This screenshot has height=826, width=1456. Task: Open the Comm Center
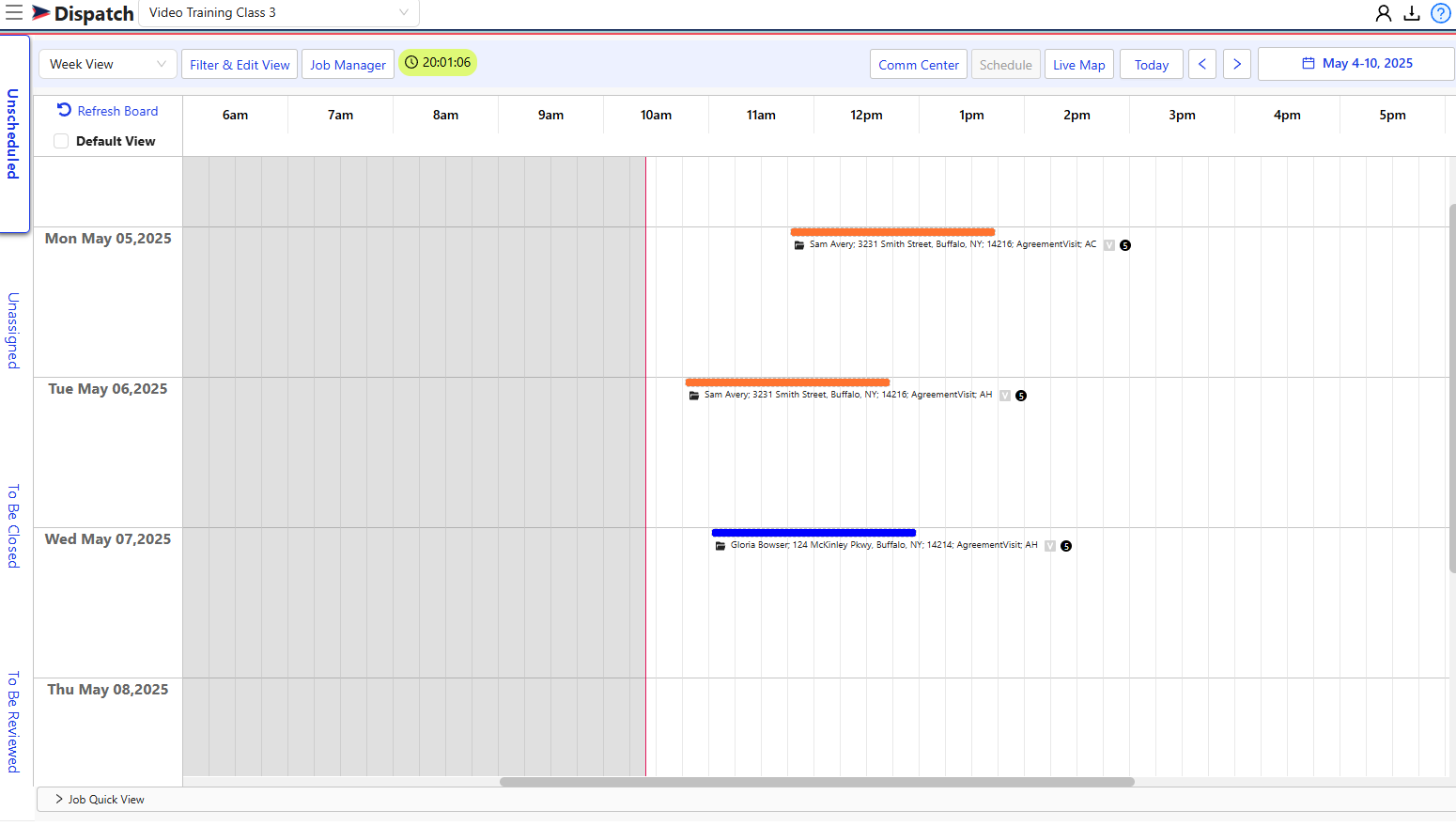click(919, 64)
